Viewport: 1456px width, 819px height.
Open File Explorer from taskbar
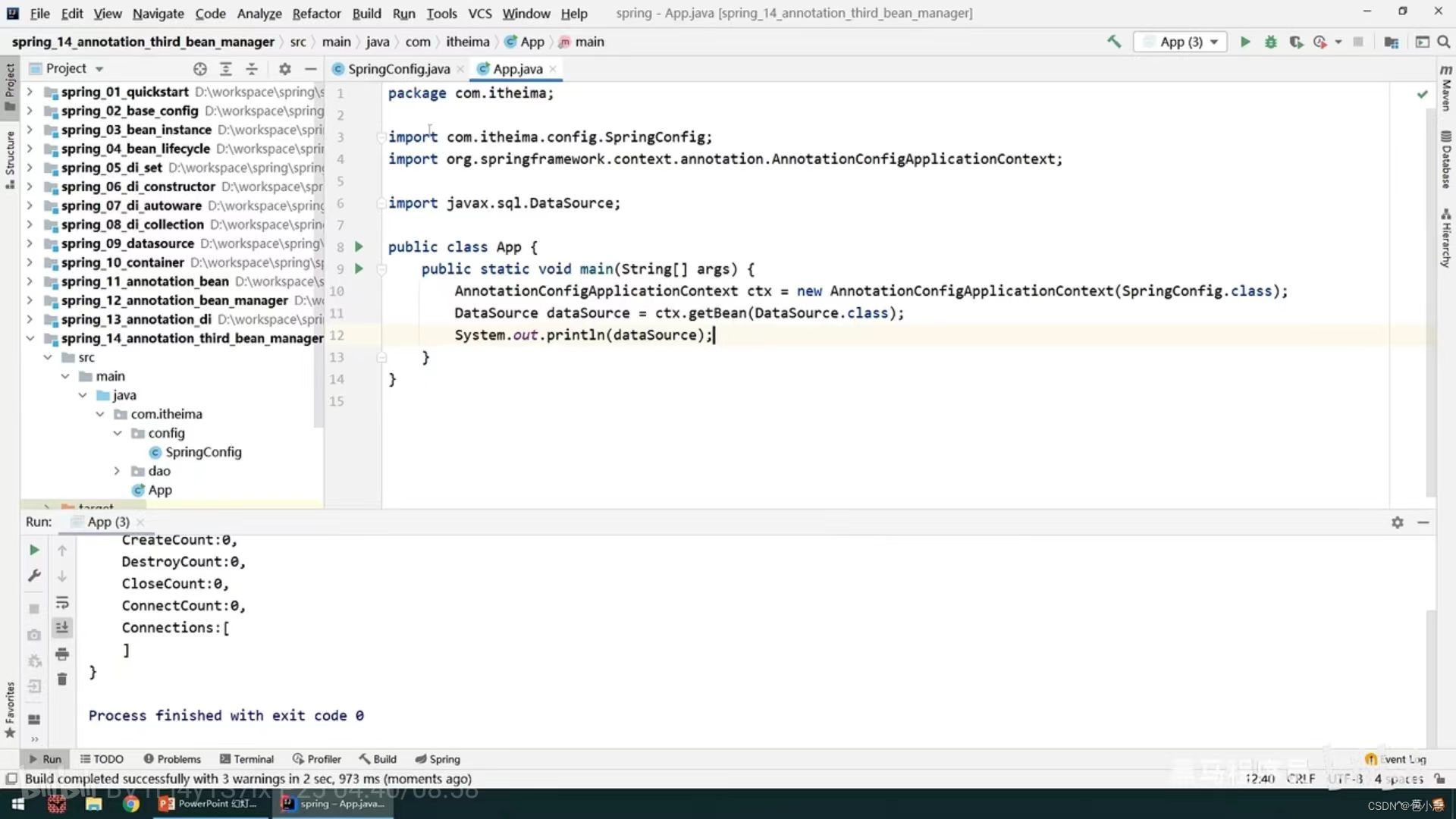[x=93, y=804]
